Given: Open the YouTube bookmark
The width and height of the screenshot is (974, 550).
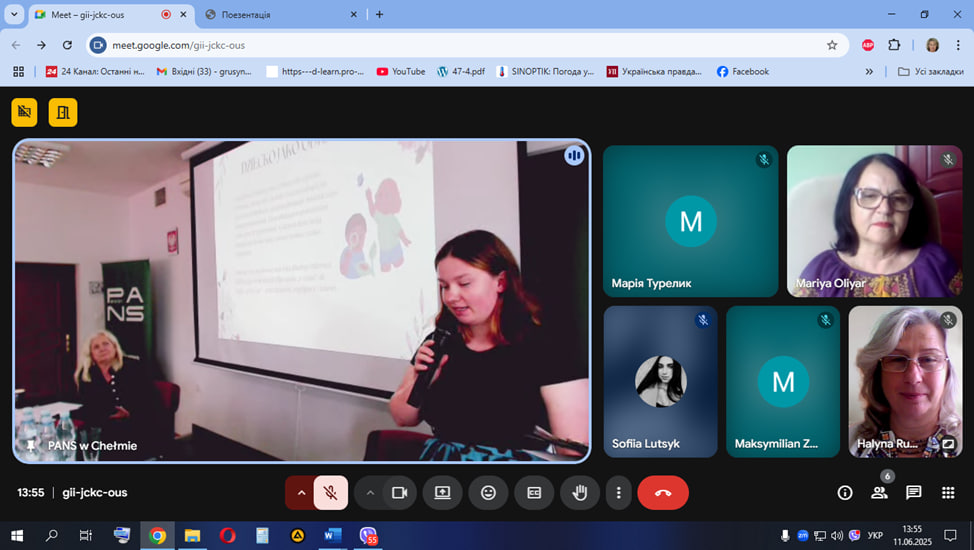Looking at the screenshot, I should tap(400, 72).
